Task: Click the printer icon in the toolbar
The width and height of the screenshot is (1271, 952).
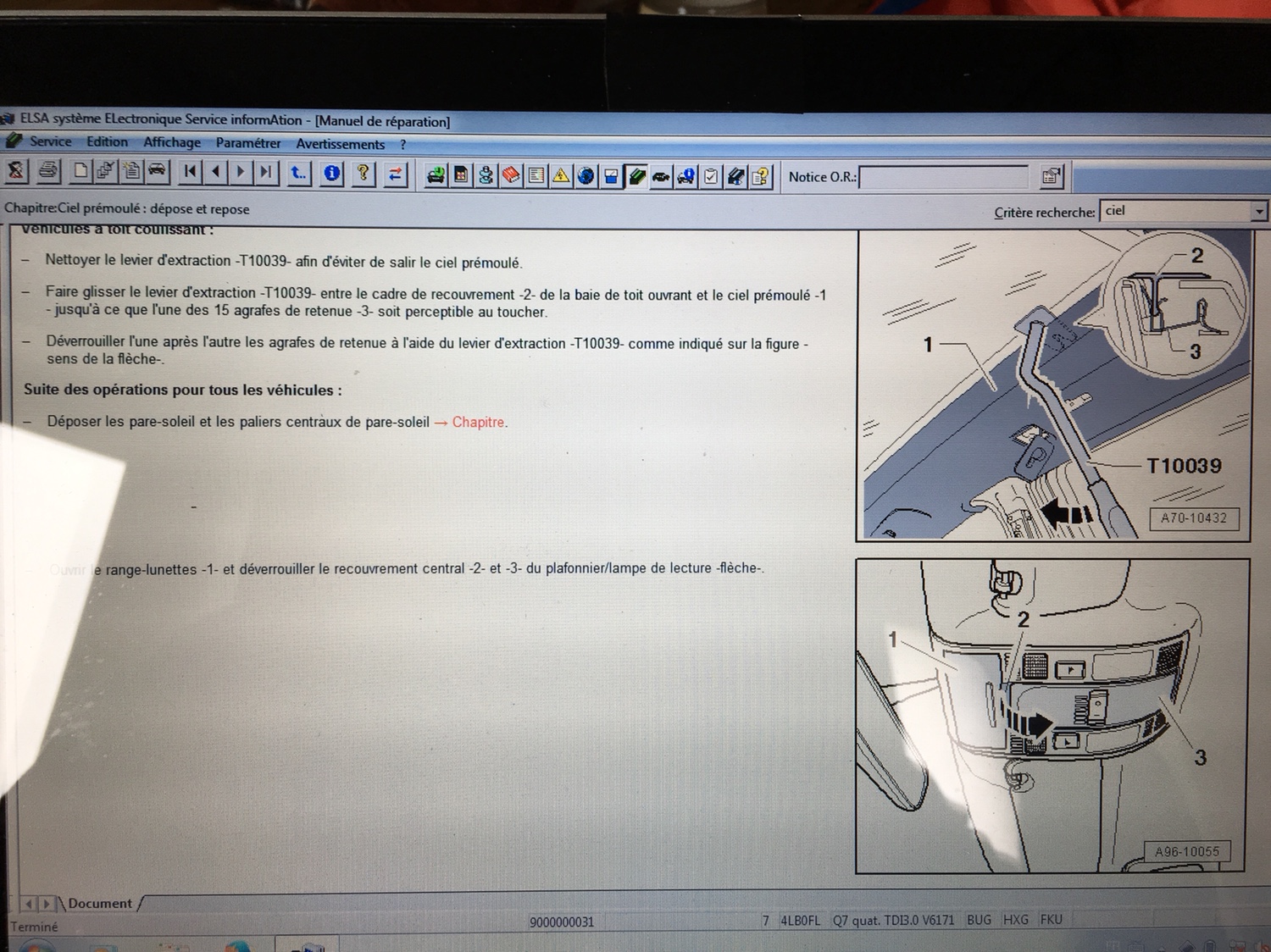Action: [x=48, y=171]
